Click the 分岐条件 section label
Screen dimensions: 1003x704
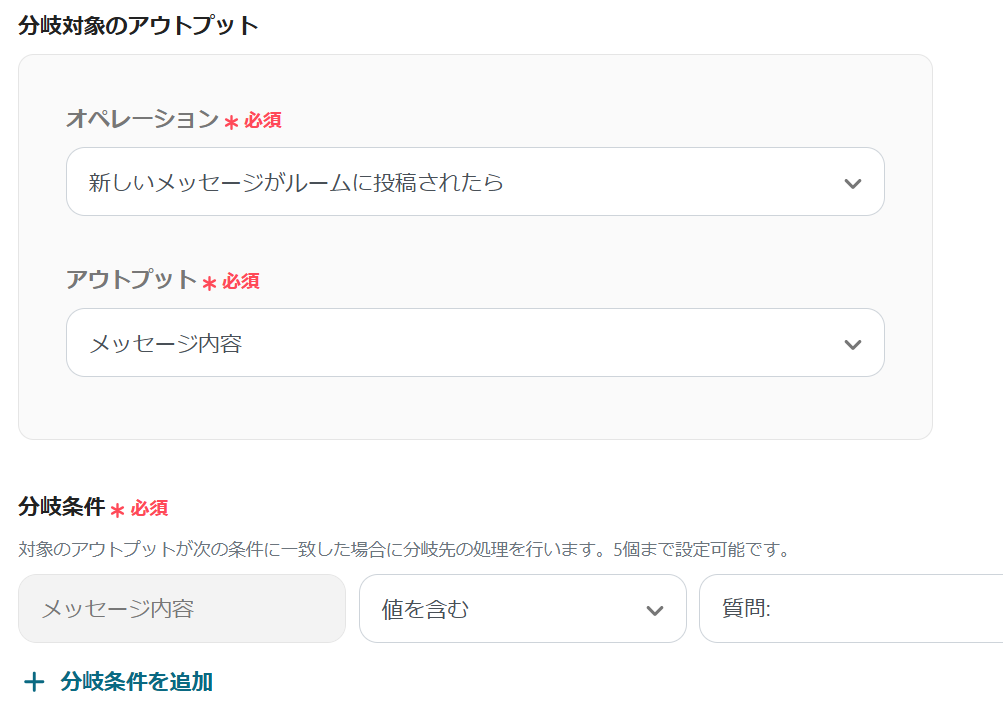61,507
